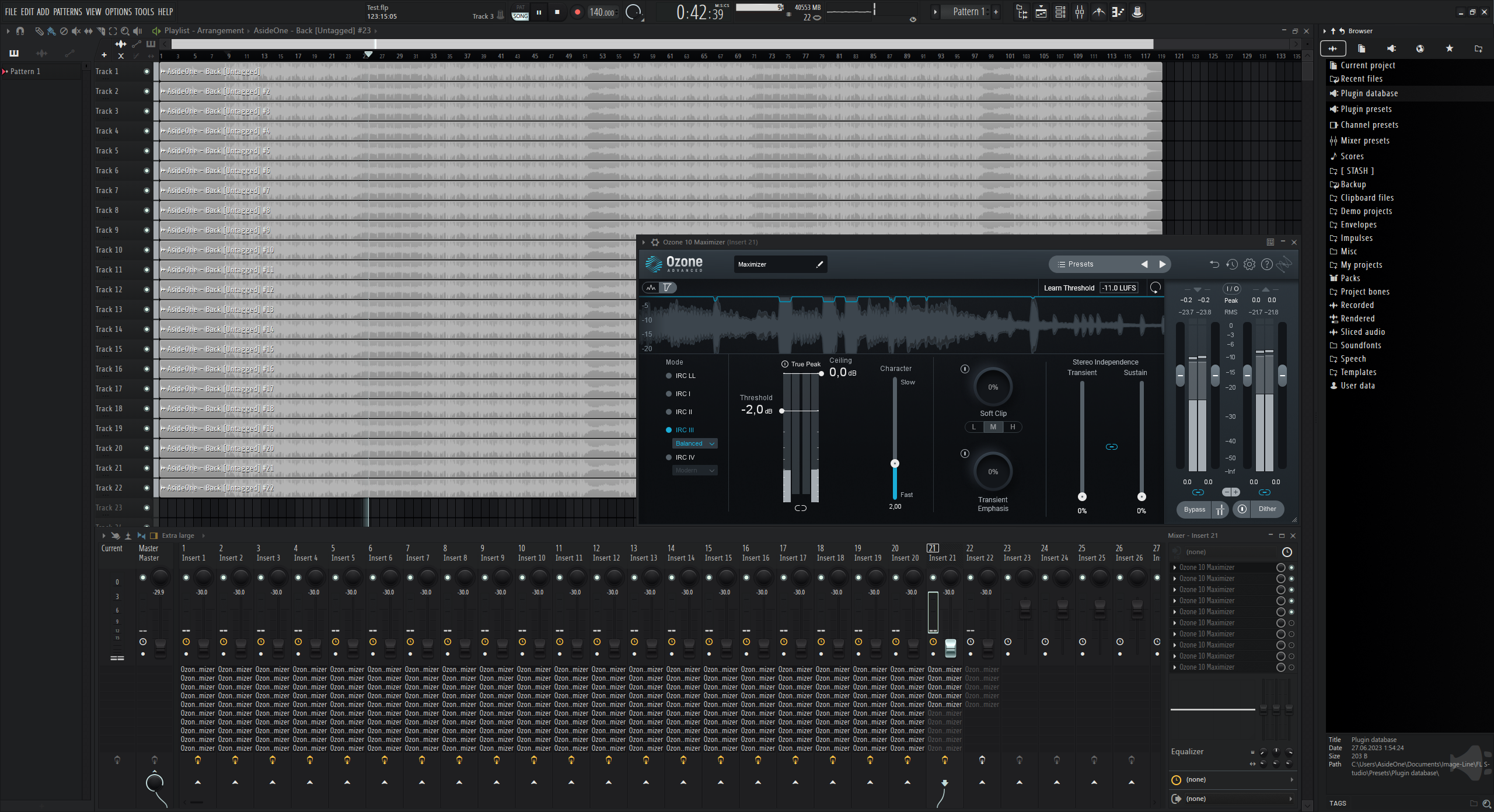This screenshot has width=1494, height=812.
Task: Click Ozone help question mark icon
Action: (1266, 264)
